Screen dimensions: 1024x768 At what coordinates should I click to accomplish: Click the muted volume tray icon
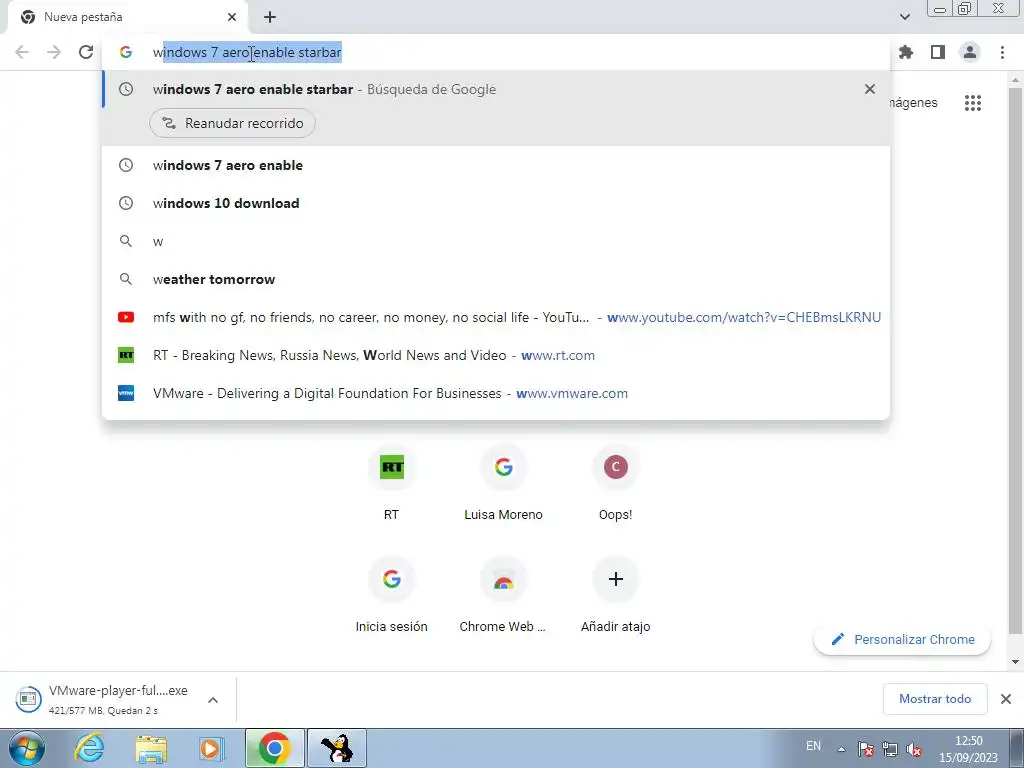tap(914, 749)
